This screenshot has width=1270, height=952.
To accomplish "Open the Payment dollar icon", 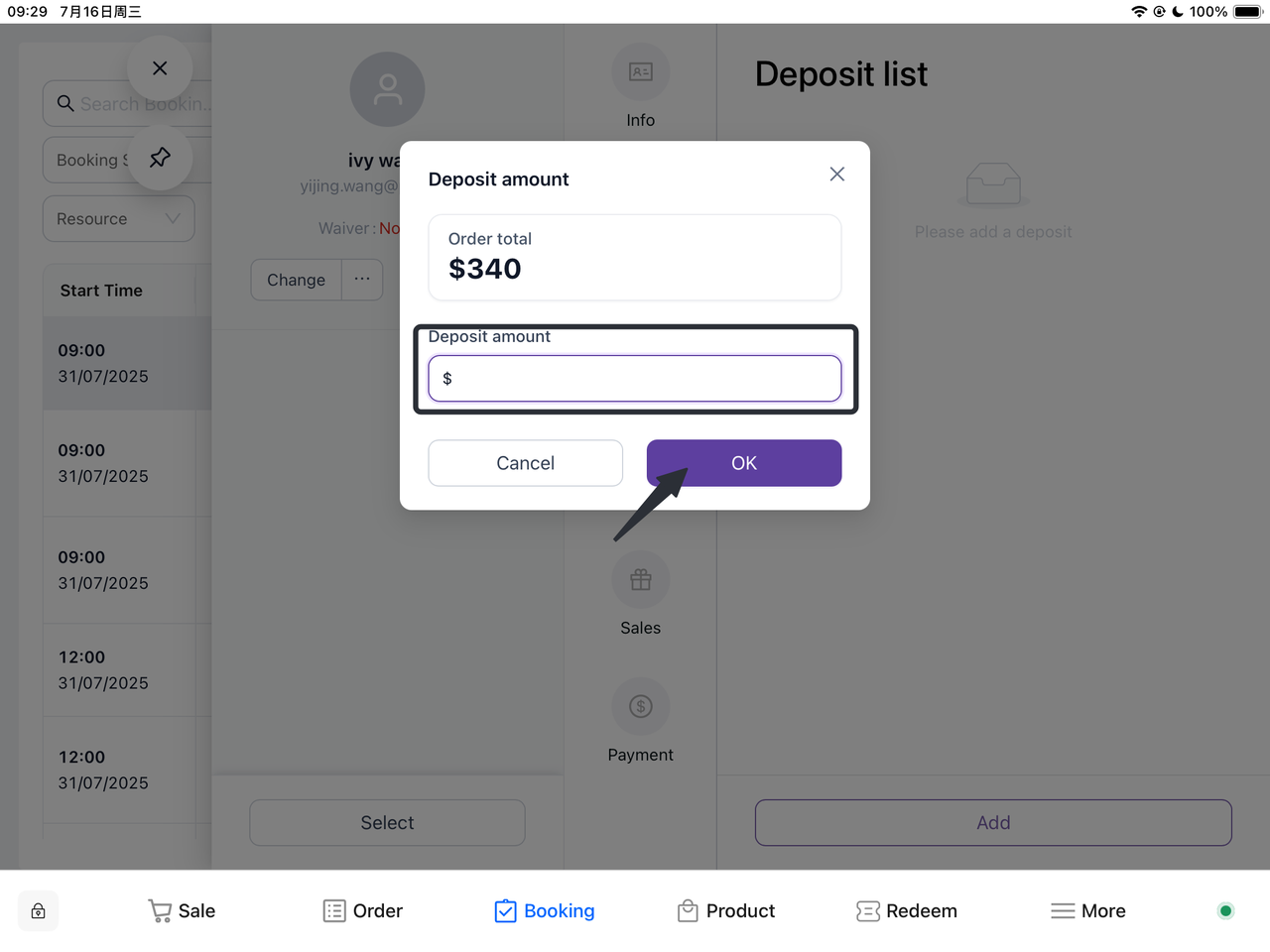I will (x=641, y=707).
